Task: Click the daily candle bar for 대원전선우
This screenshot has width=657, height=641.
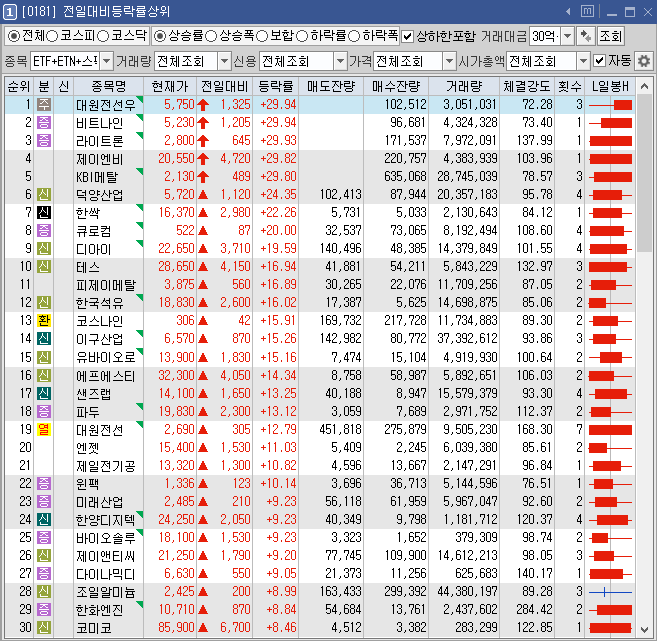Action: click(x=610, y=105)
